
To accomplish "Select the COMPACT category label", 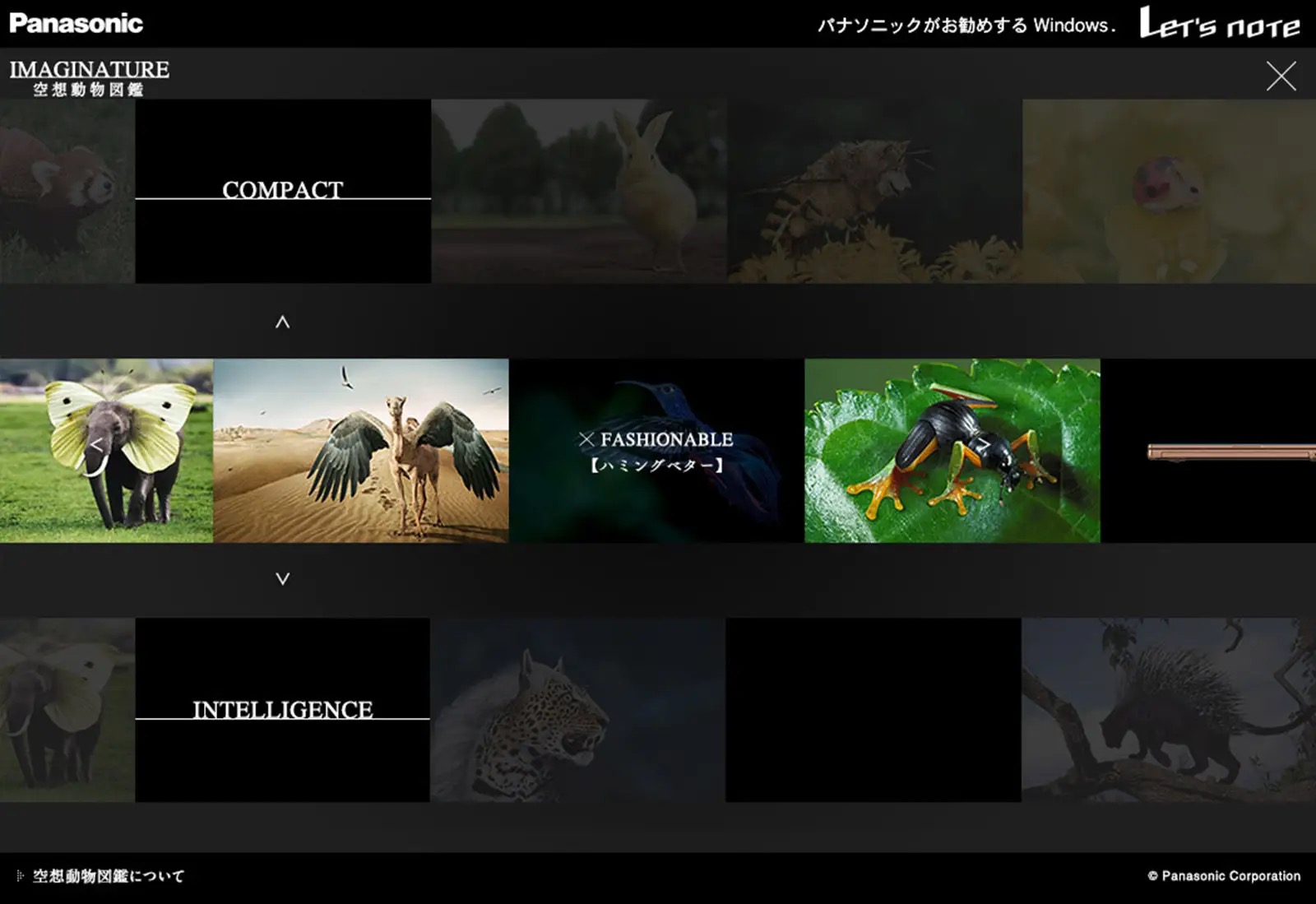I will pos(282,190).
